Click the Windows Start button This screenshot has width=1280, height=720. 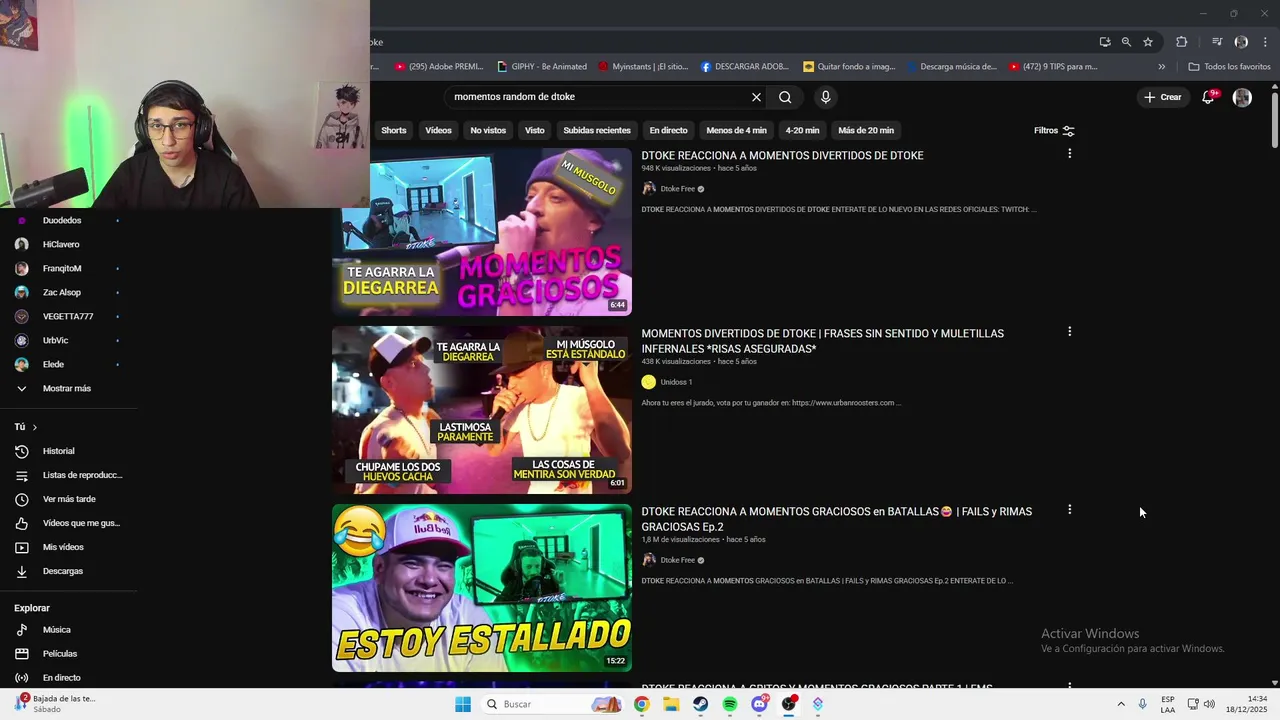click(463, 704)
